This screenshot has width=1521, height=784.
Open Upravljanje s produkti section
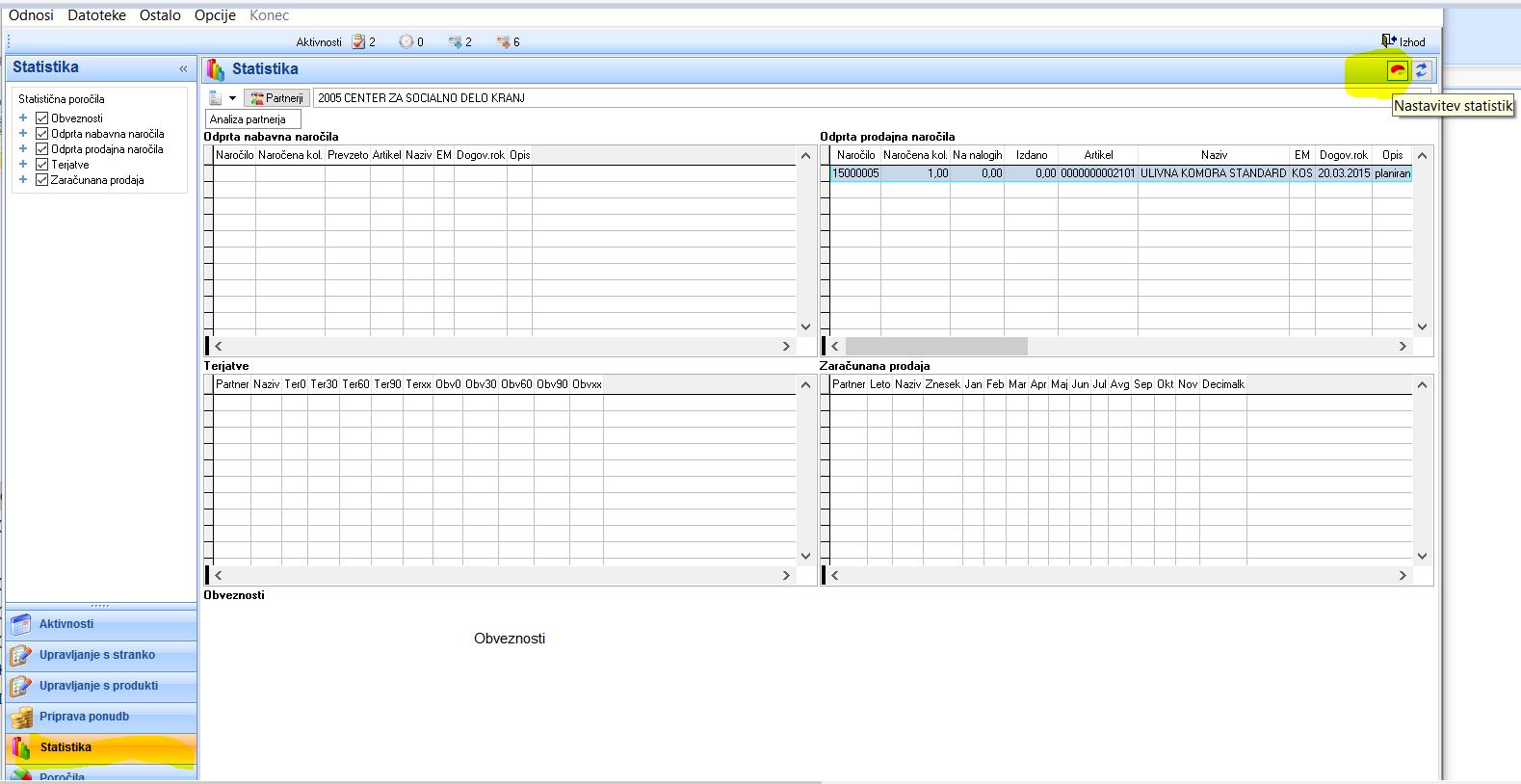click(101, 686)
